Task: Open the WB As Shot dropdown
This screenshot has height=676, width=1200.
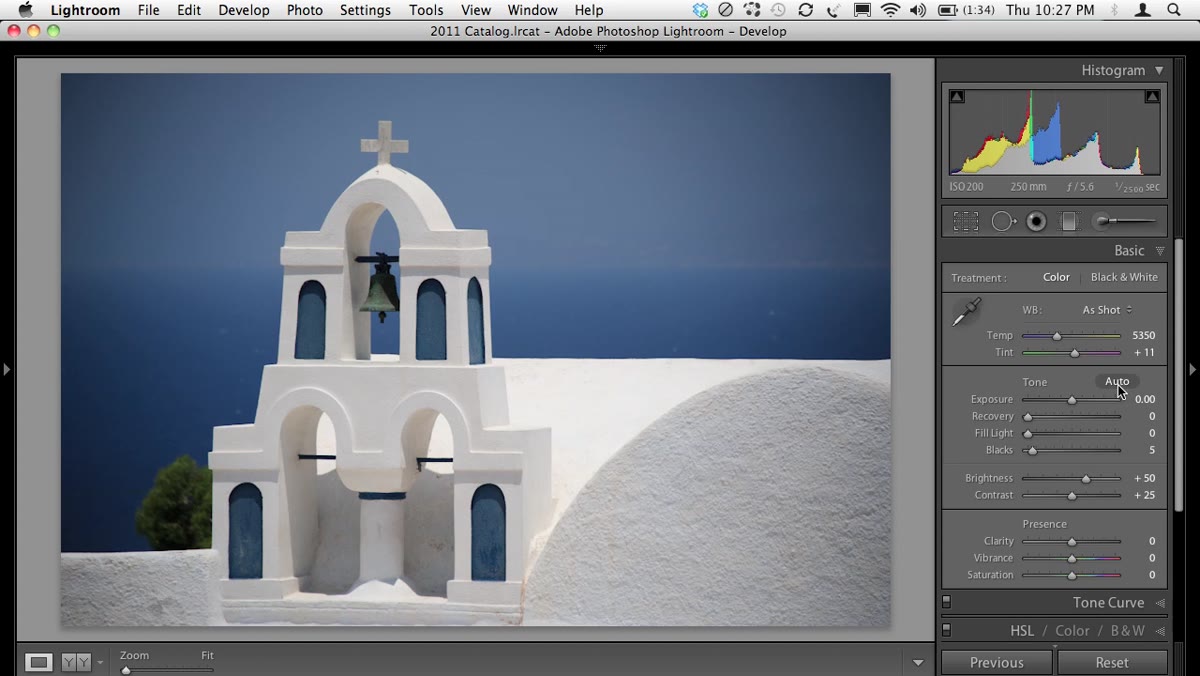Action: click(1107, 310)
